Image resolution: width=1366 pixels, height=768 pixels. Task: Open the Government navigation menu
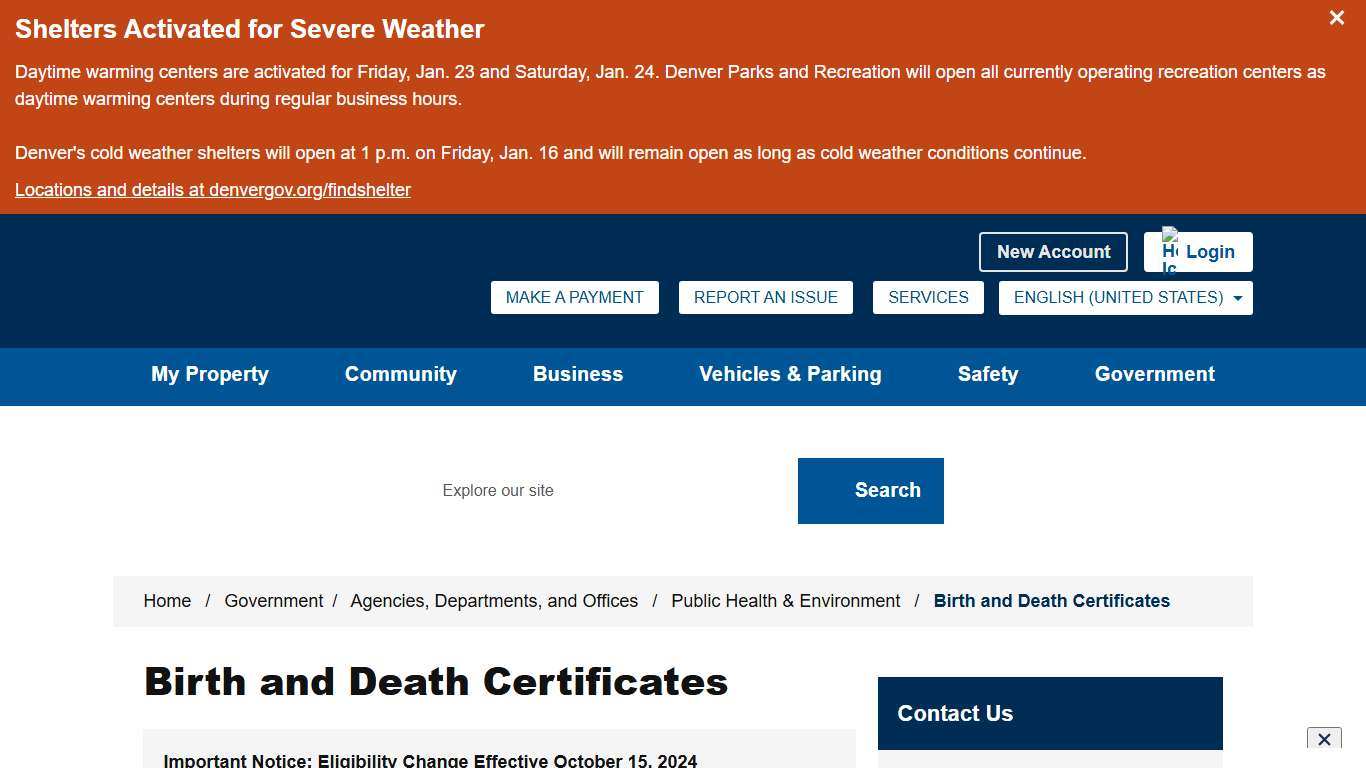[x=1154, y=374]
